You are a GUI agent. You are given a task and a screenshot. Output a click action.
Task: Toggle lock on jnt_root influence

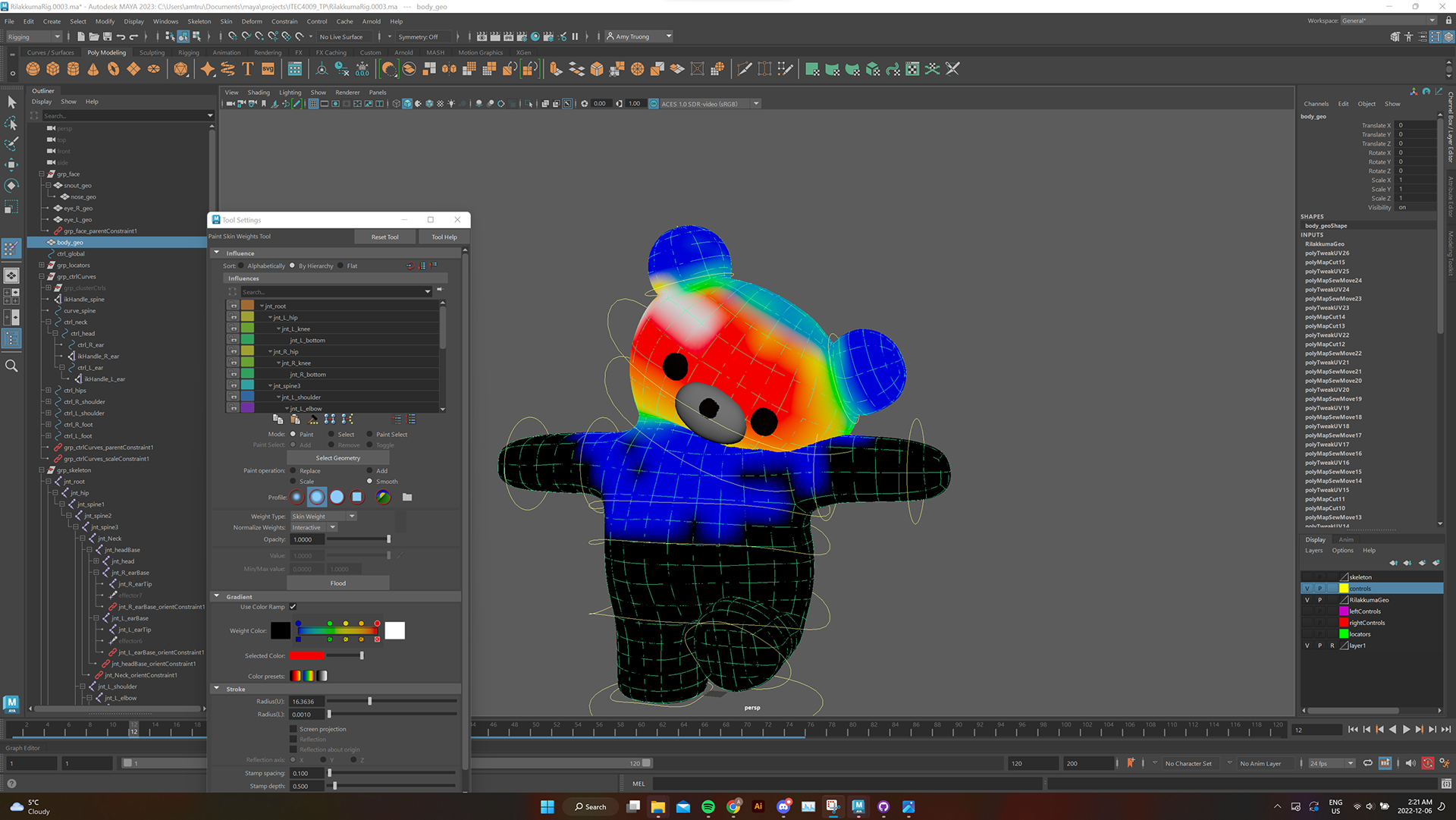[x=234, y=306]
